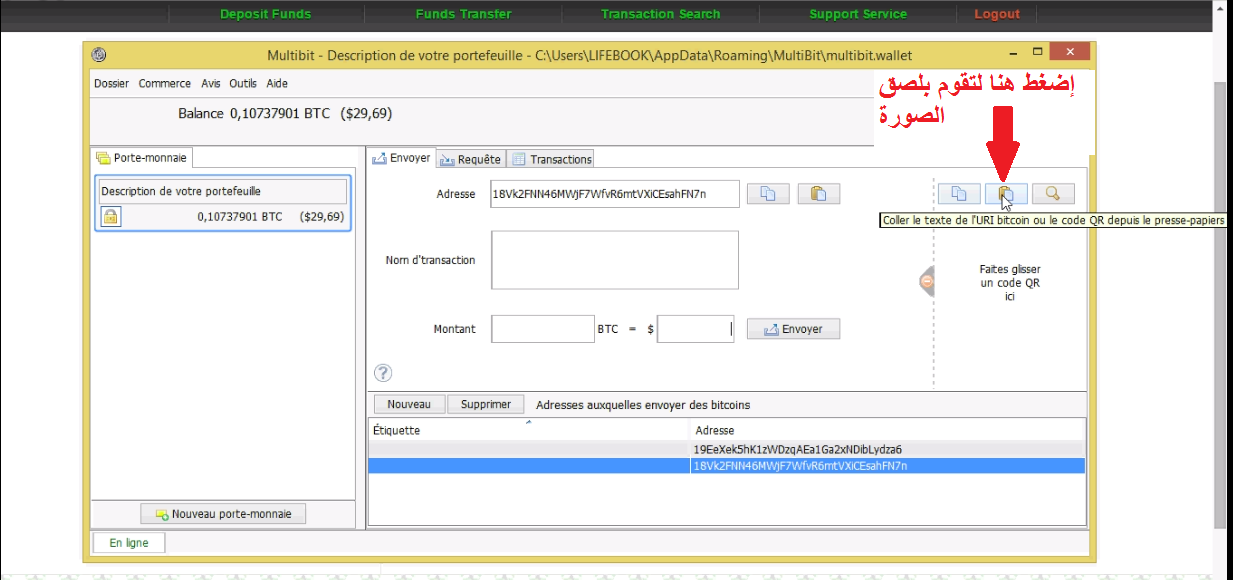Click the Nouveau address button

click(409, 404)
